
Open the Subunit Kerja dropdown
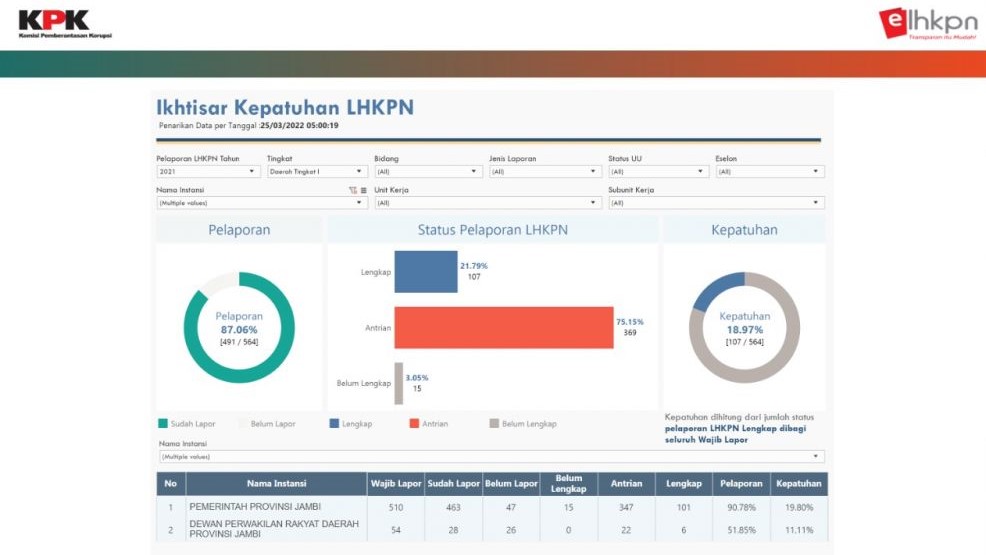[716, 203]
